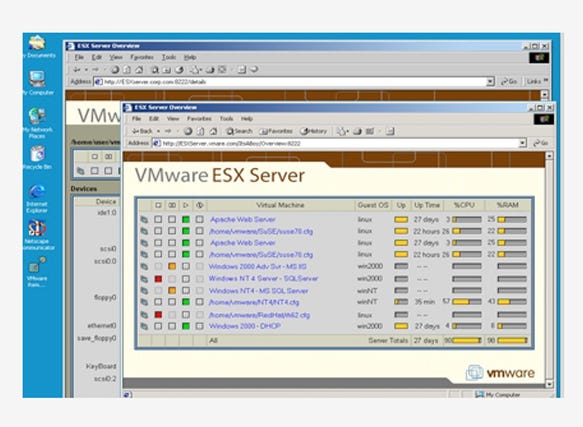
Task: Click scroll-up arrow in front browser
Action: tap(549, 155)
